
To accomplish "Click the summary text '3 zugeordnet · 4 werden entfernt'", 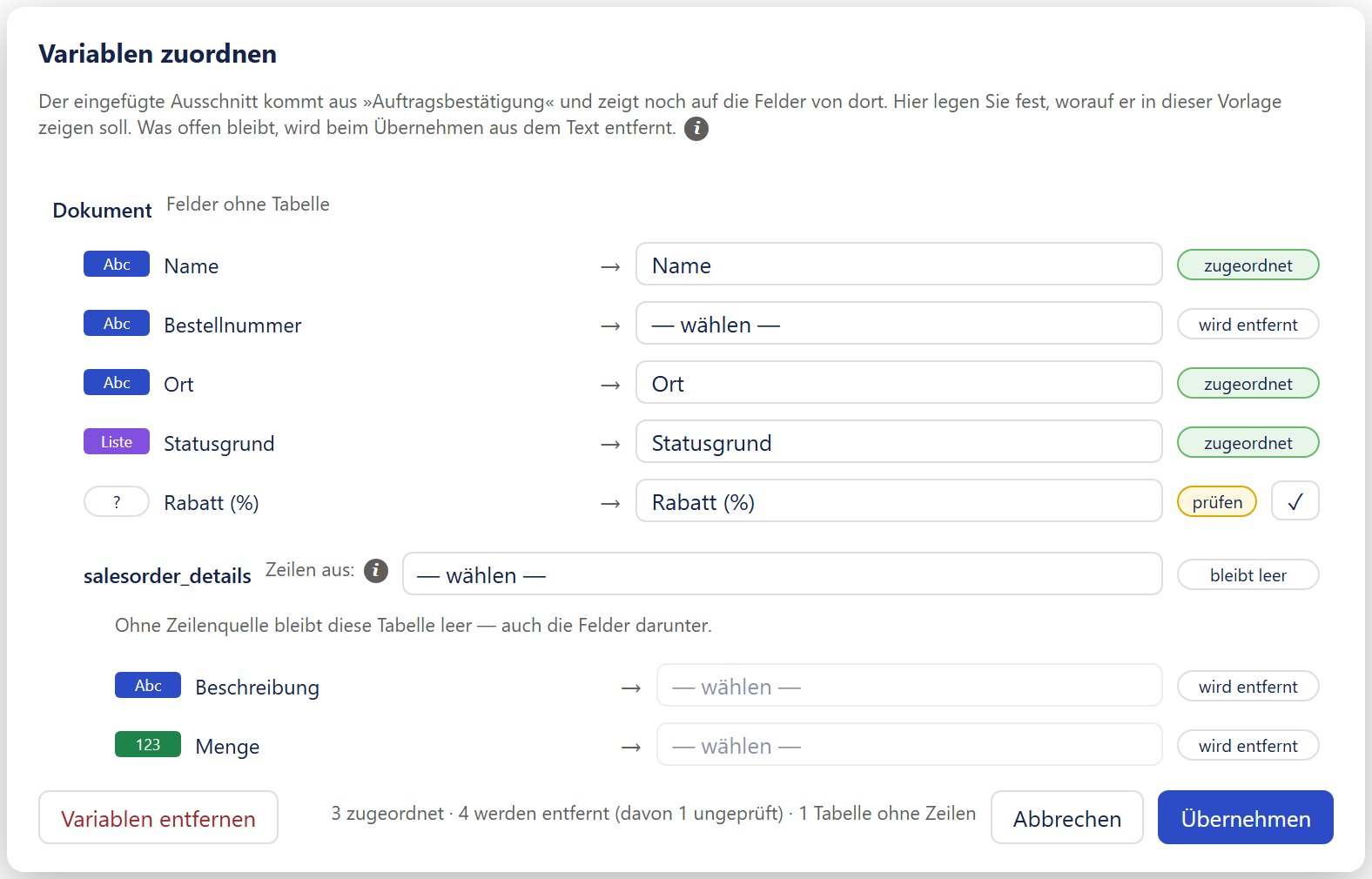I will (x=470, y=814).
